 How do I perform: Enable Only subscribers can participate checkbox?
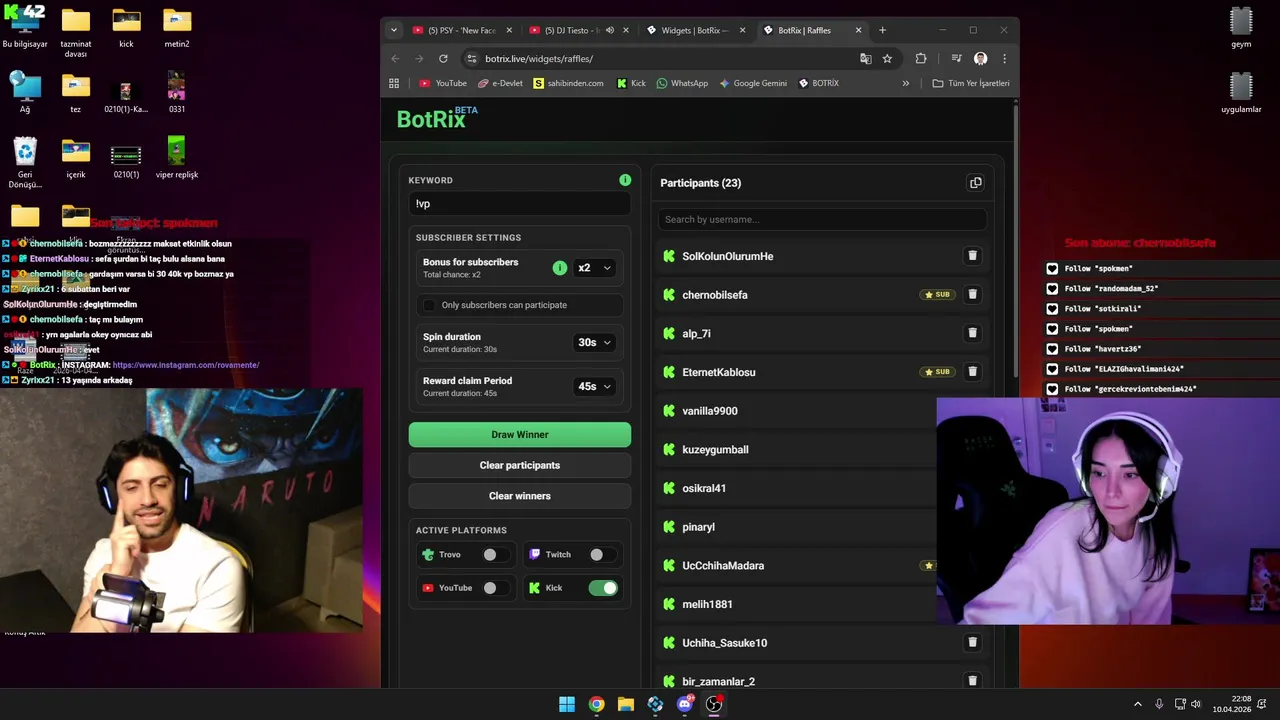(430, 305)
